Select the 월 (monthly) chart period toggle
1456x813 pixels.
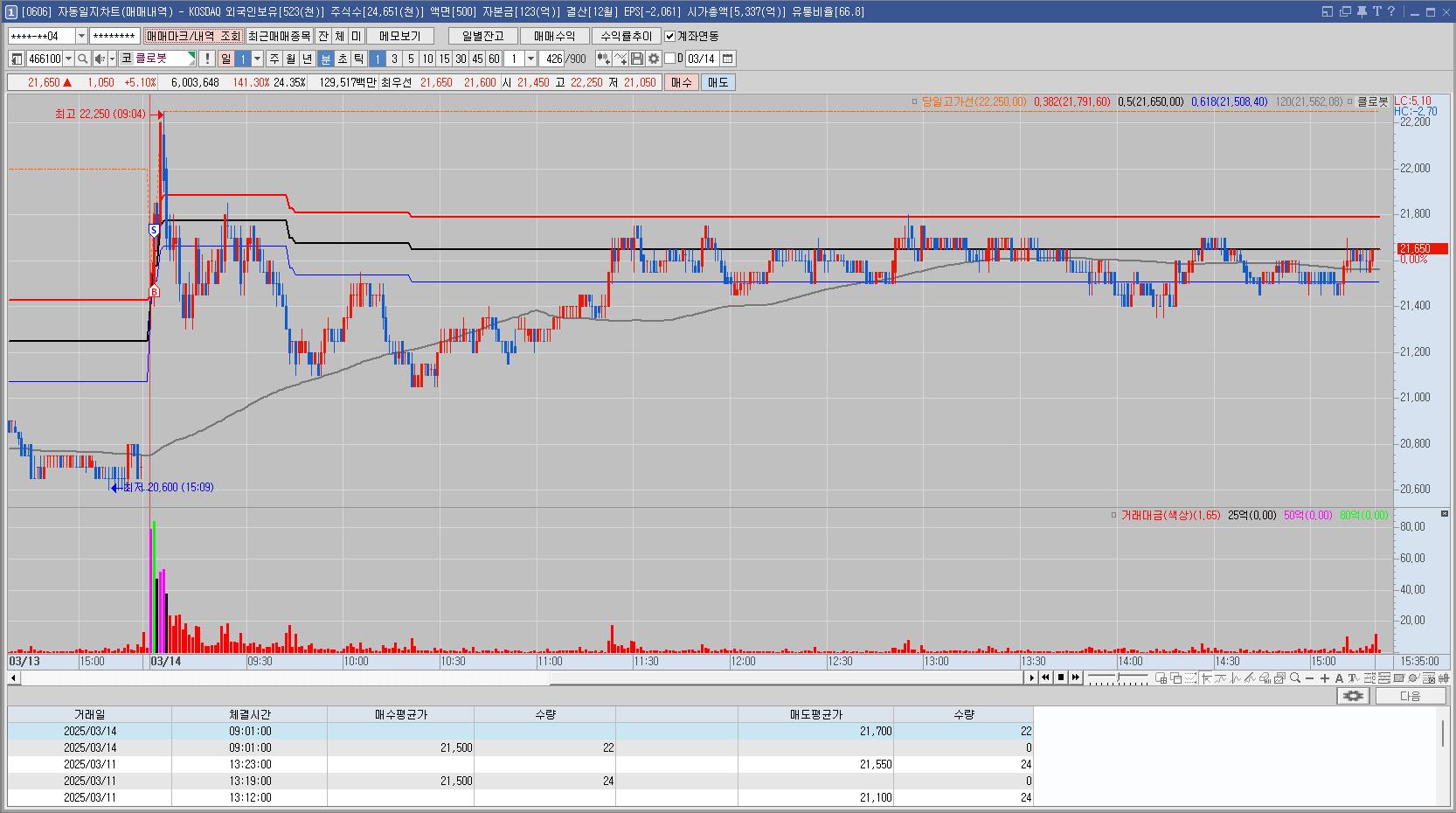coord(291,59)
